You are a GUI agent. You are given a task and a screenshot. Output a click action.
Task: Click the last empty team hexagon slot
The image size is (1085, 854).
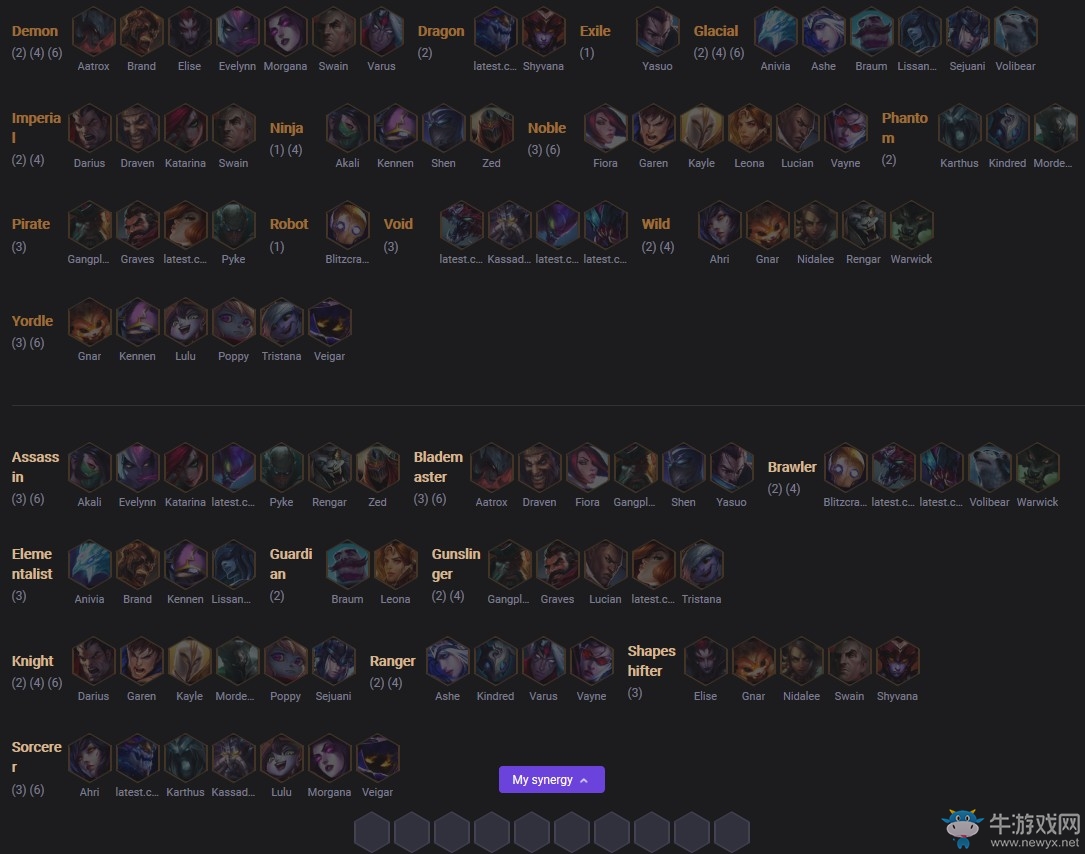click(731, 833)
